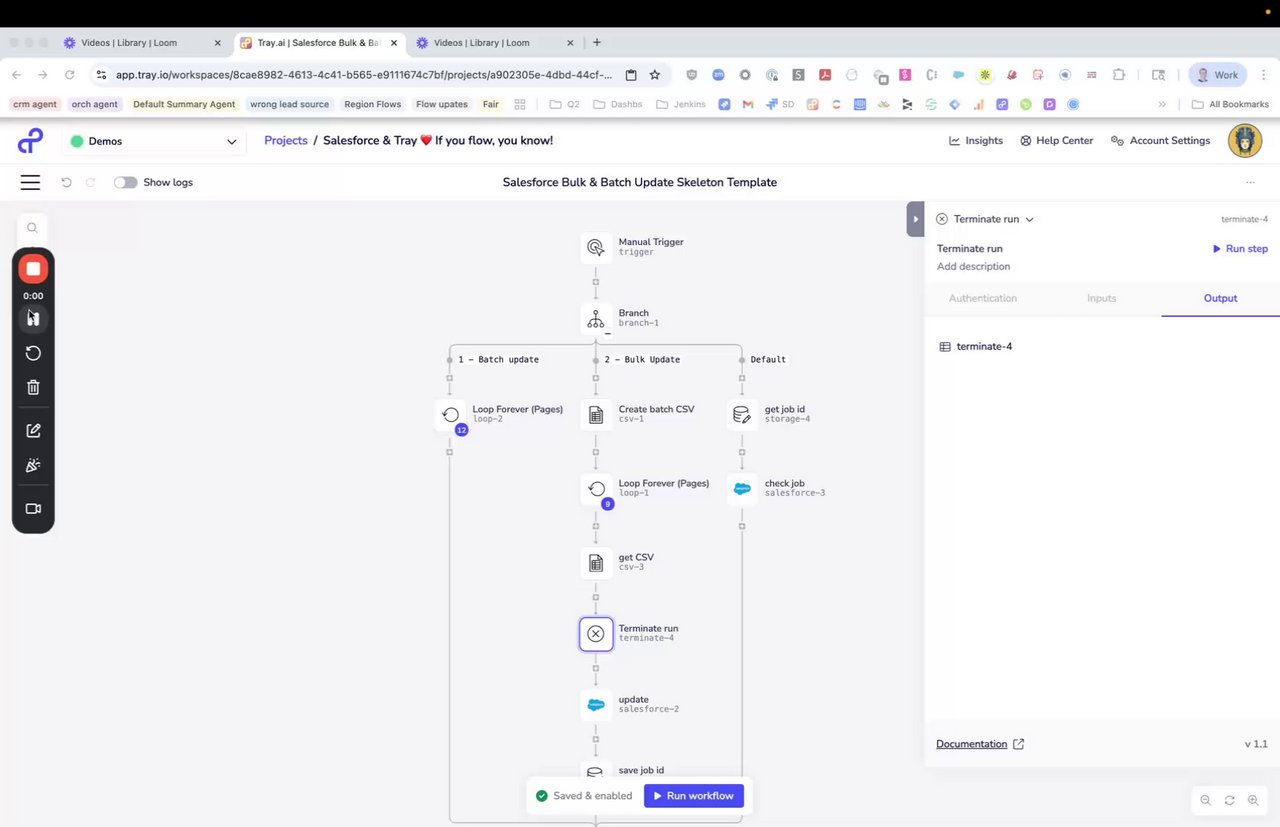This screenshot has height=827, width=1280.
Task: Select Create batch CSV step
Action: (596, 414)
